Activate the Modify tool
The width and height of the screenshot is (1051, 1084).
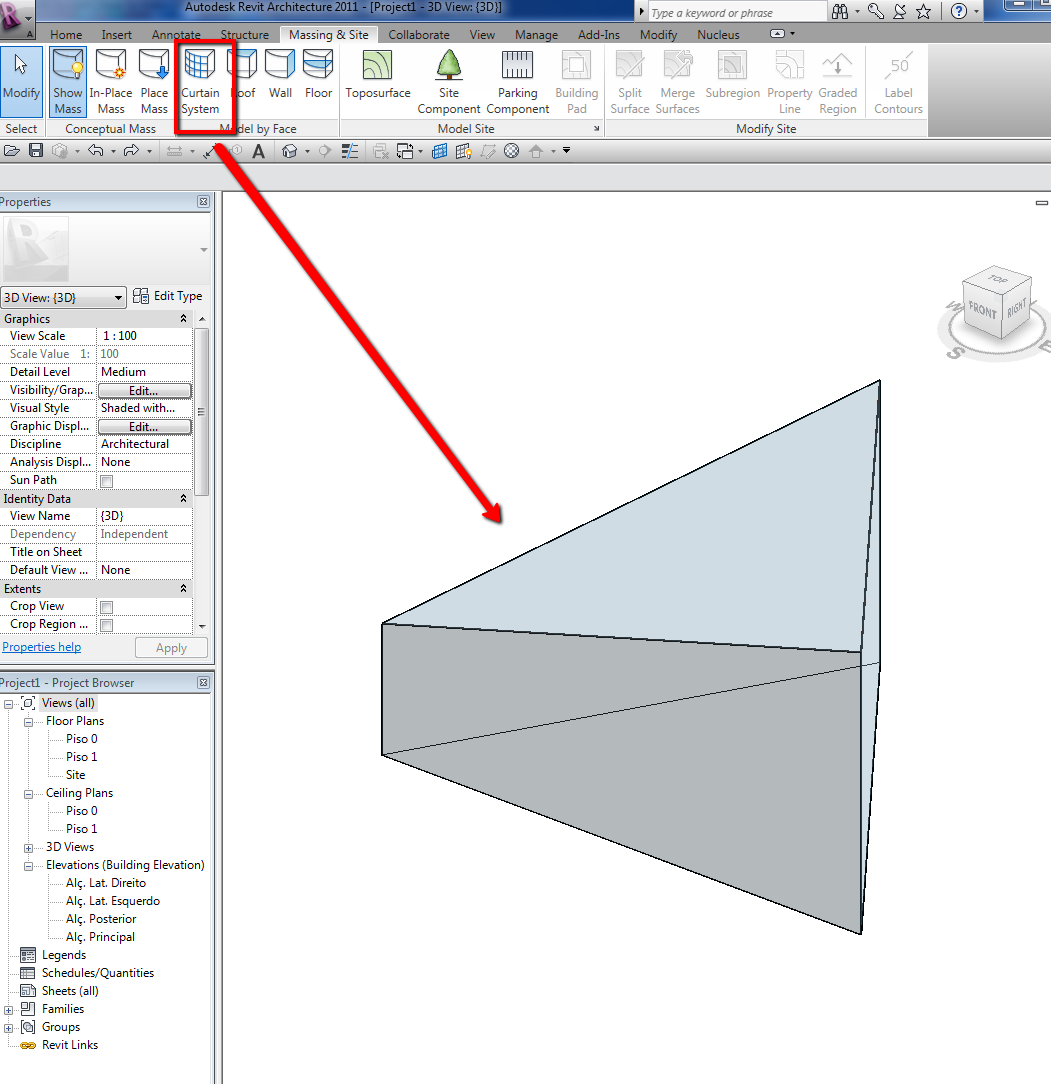[x=21, y=80]
